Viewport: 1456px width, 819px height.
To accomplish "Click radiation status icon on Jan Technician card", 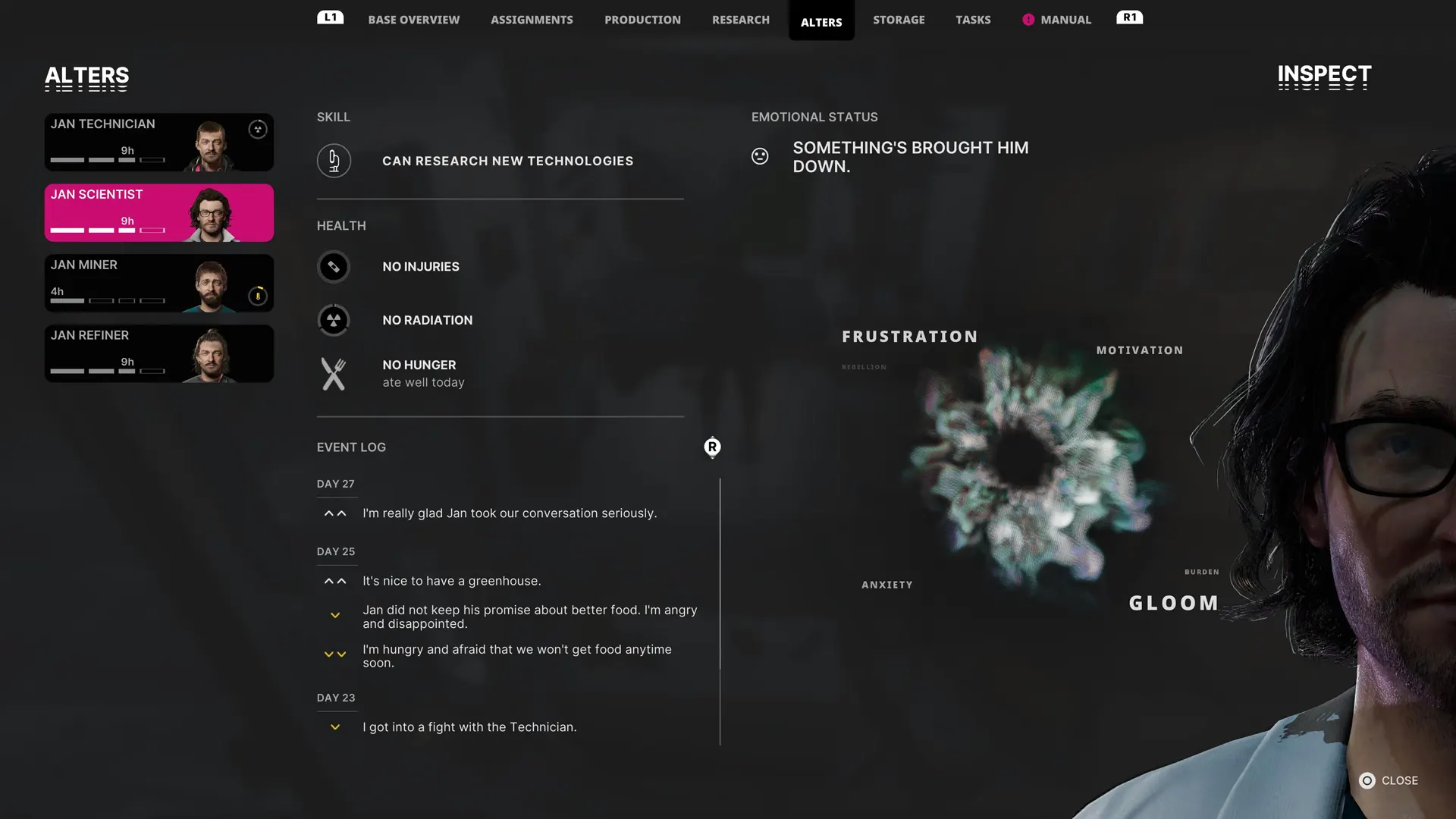I will click(258, 130).
